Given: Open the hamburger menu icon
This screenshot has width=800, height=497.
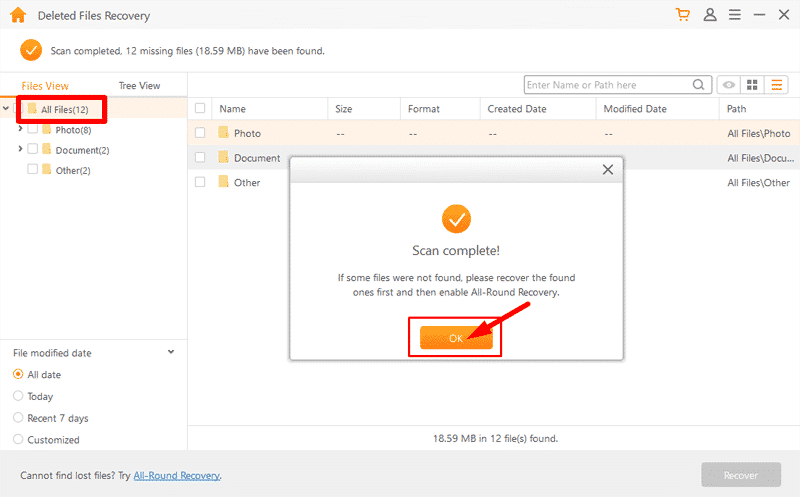Looking at the screenshot, I should [735, 15].
